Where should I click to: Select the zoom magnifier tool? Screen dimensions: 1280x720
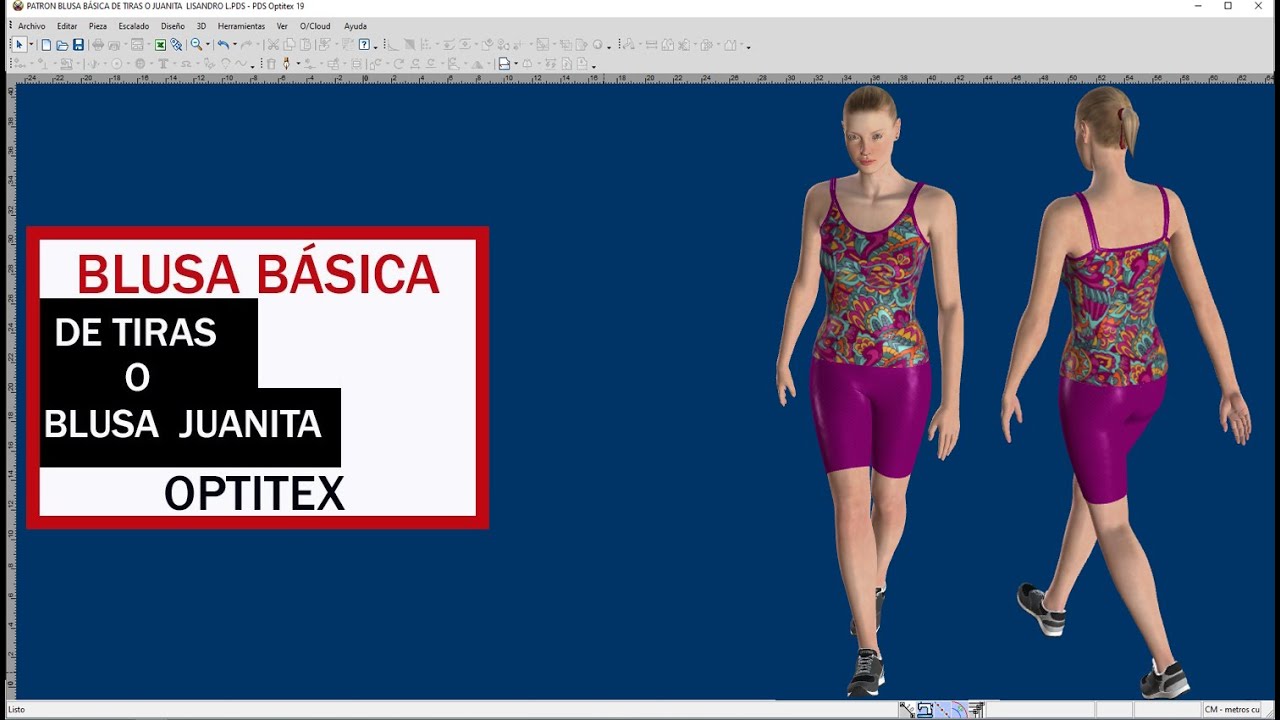point(196,45)
